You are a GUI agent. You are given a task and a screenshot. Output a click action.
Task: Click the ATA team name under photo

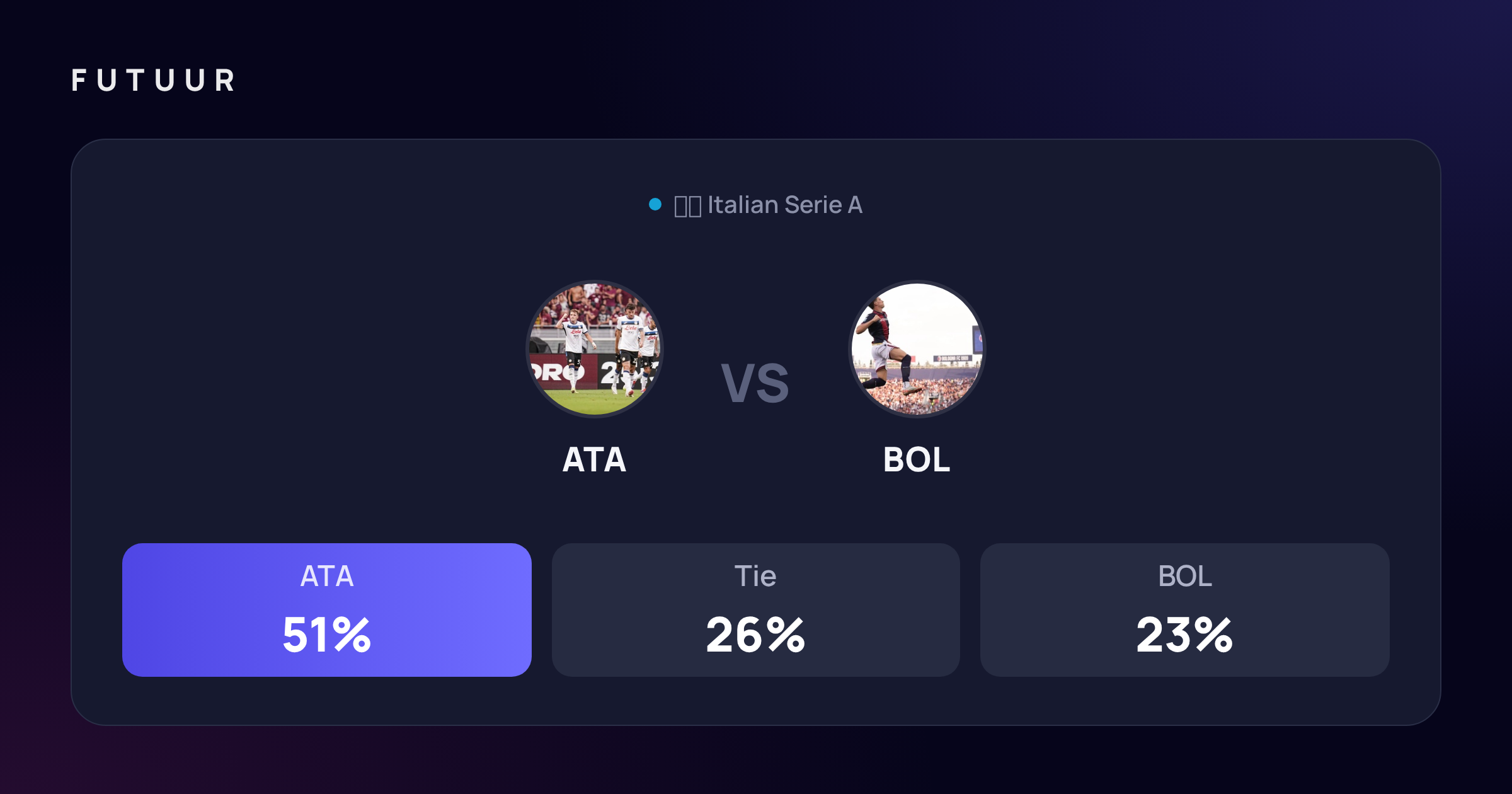click(x=595, y=459)
